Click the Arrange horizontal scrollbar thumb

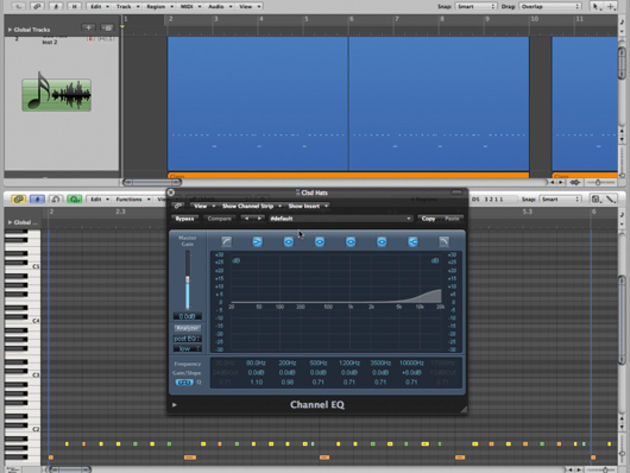(152, 182)
